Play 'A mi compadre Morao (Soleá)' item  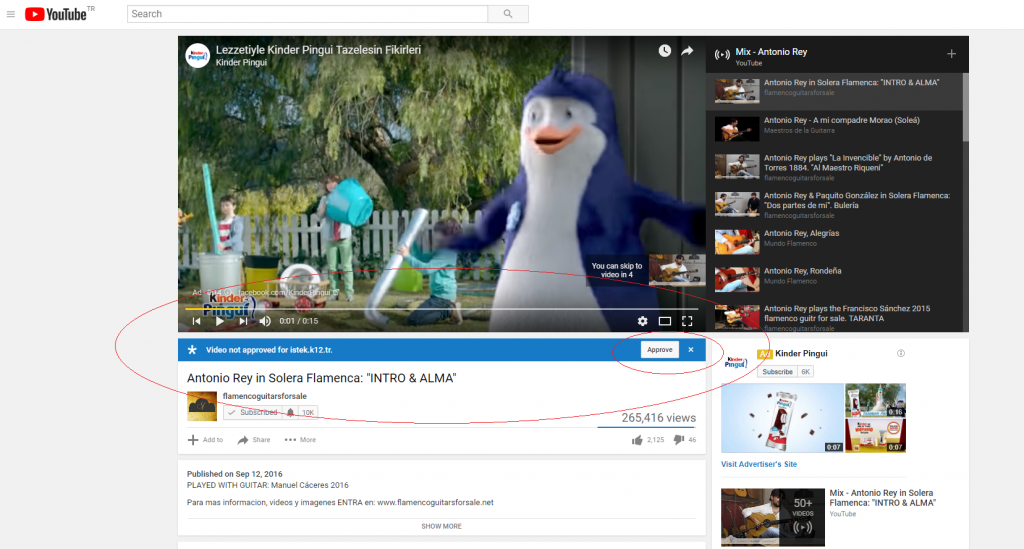pos(835,129)
